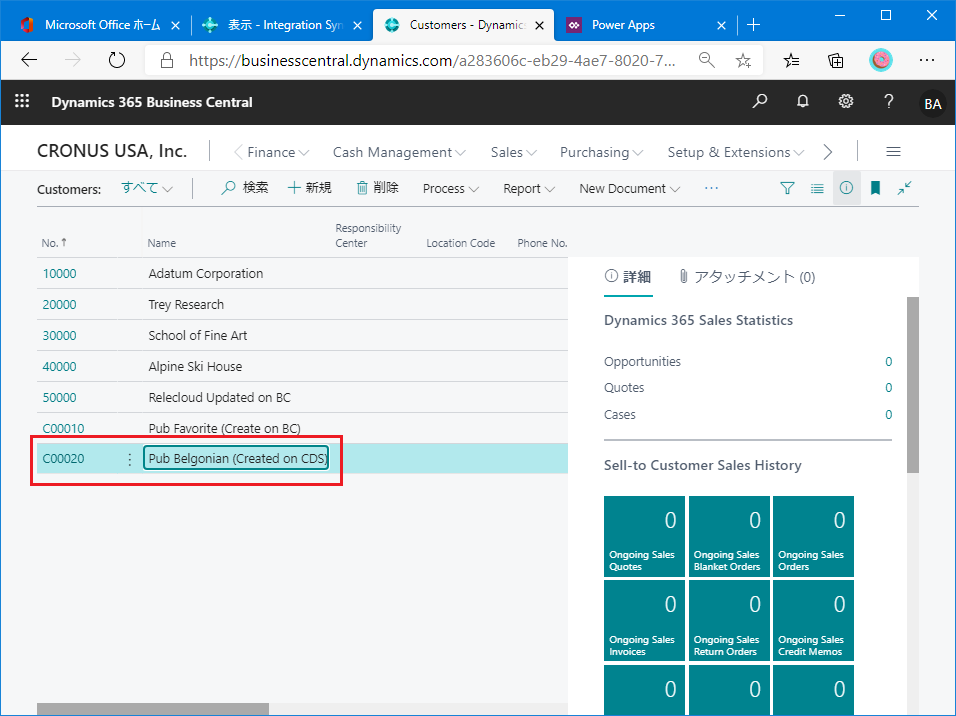Open the Ongoing Sales Invoices tile
Viewport: 956px width, 716px height.
pos(644,621)
